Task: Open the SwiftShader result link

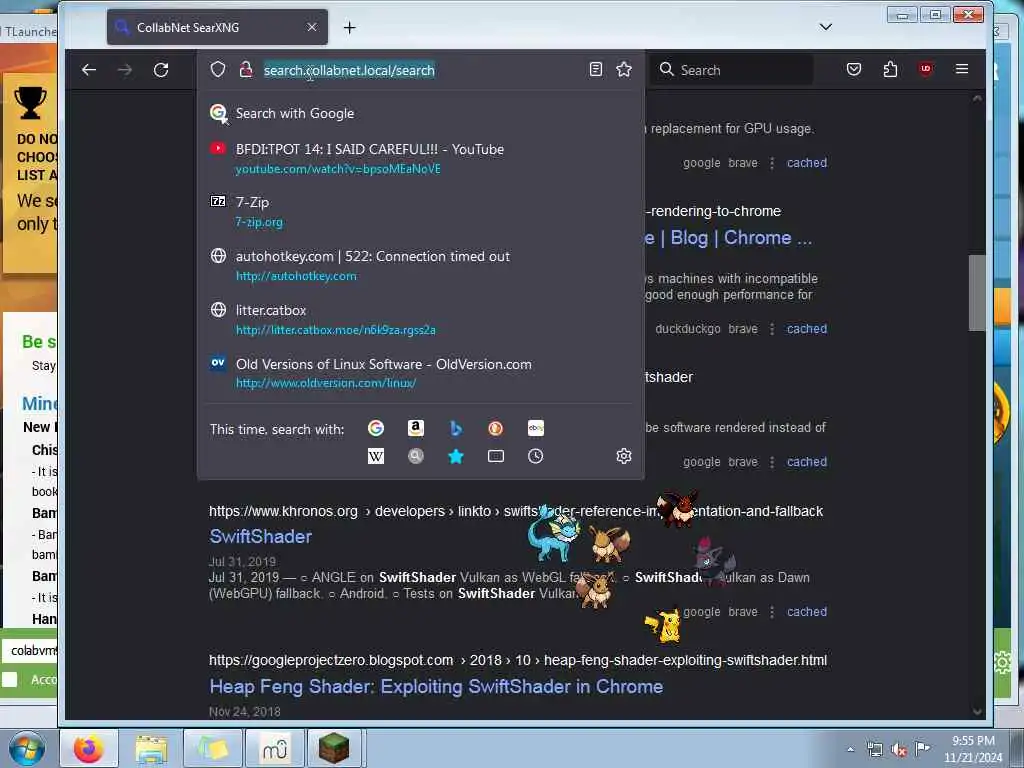Action: 261,537
